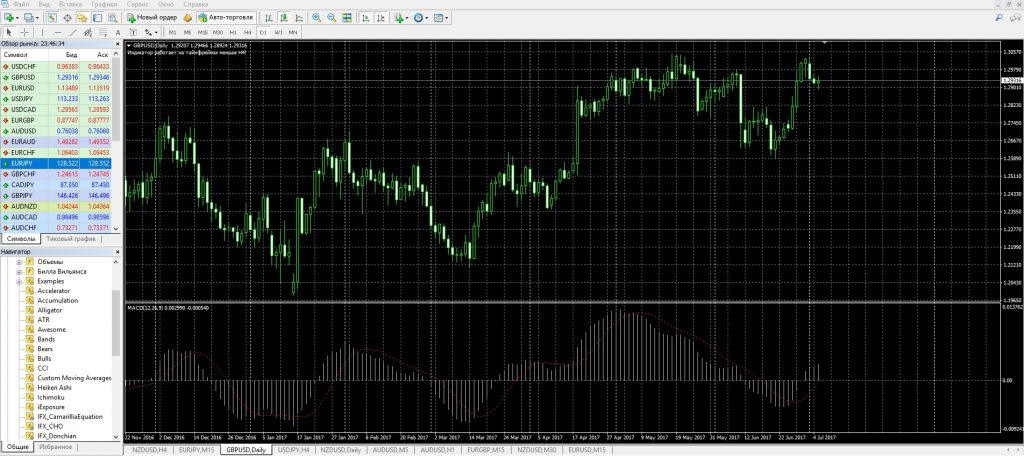Click the Бид column header
The height and width of the screenshot is (456, 1024).
[72, 55]
